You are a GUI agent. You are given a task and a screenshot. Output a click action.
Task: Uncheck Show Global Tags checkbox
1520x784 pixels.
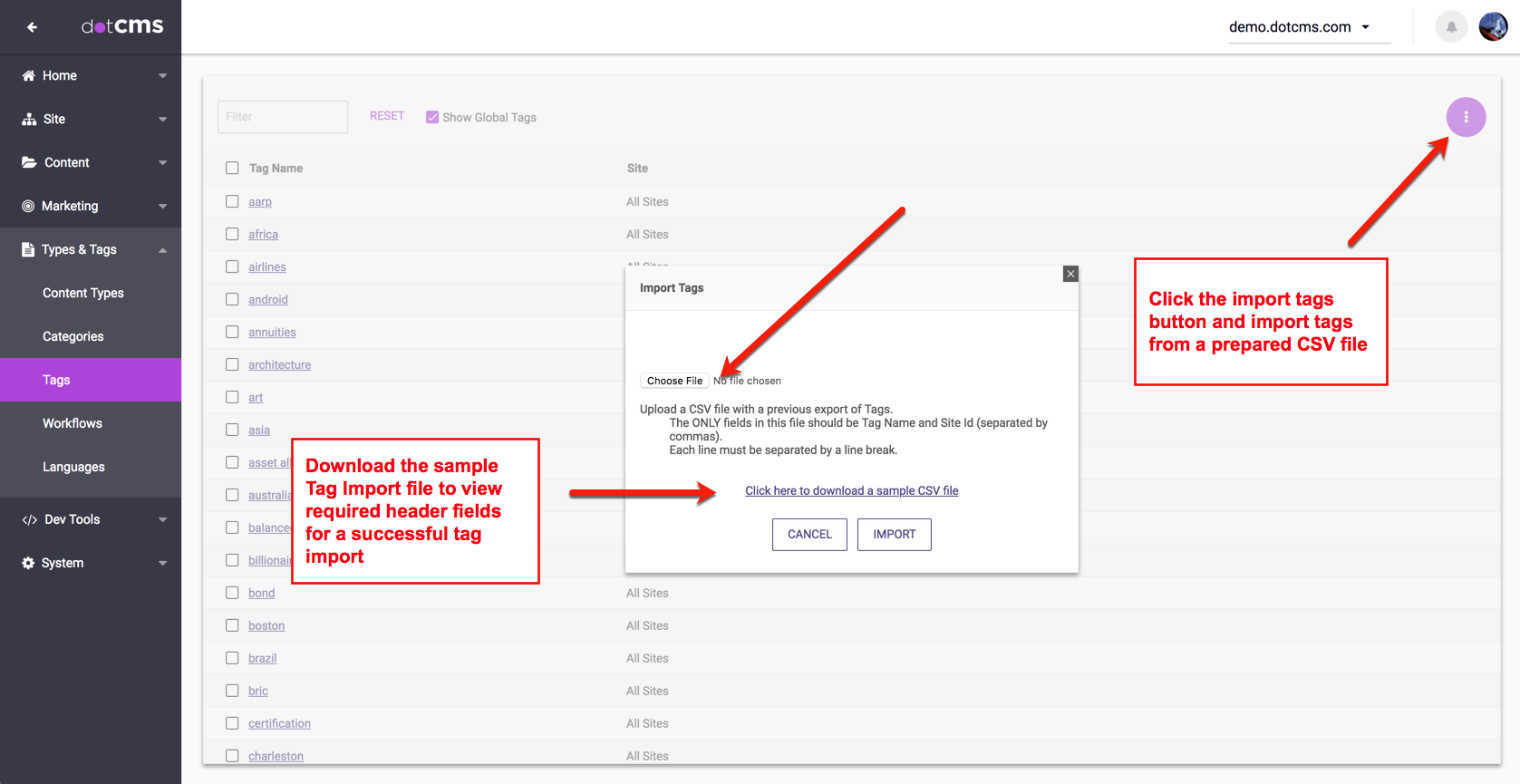[x=432, y=117]
